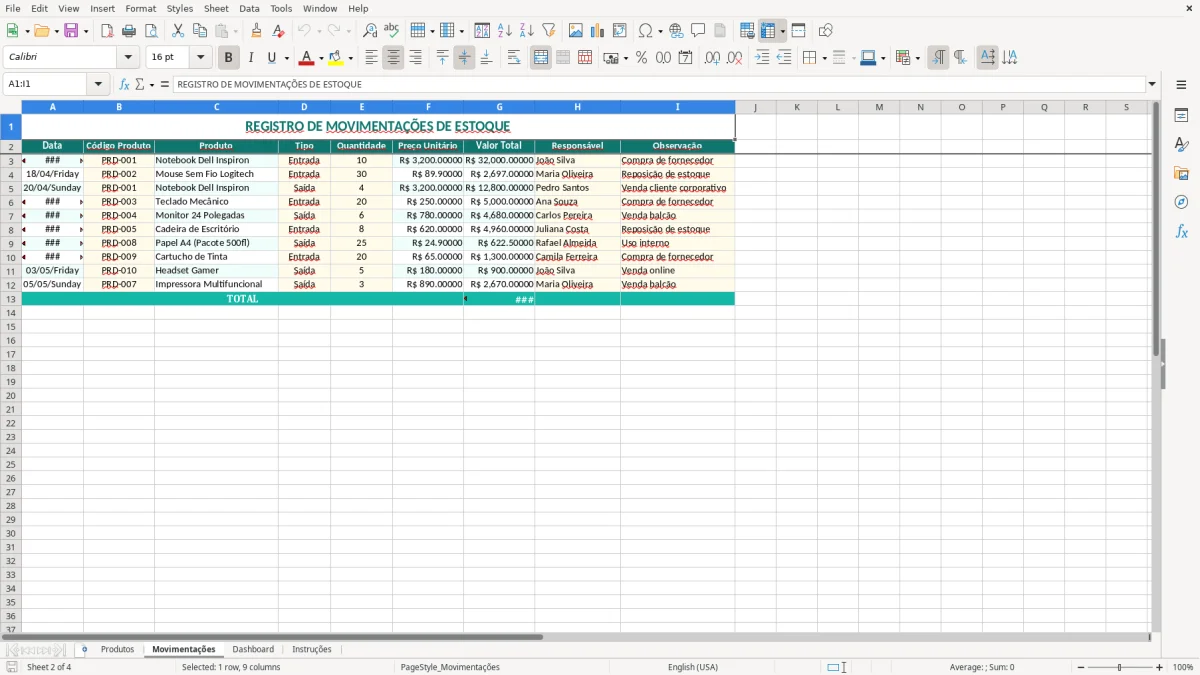1200x675 pixels.
Task: Expand the formula bar
Action: [1152, 85]
